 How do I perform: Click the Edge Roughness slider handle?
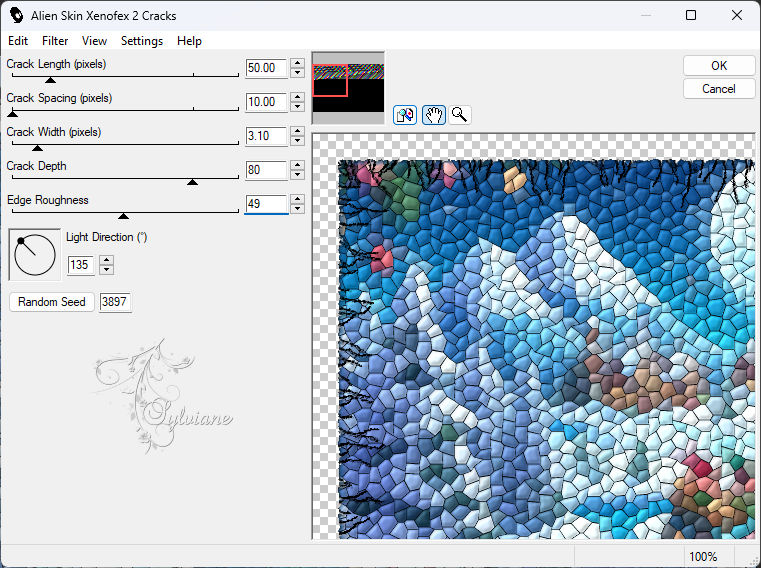(x=124, y=216)
